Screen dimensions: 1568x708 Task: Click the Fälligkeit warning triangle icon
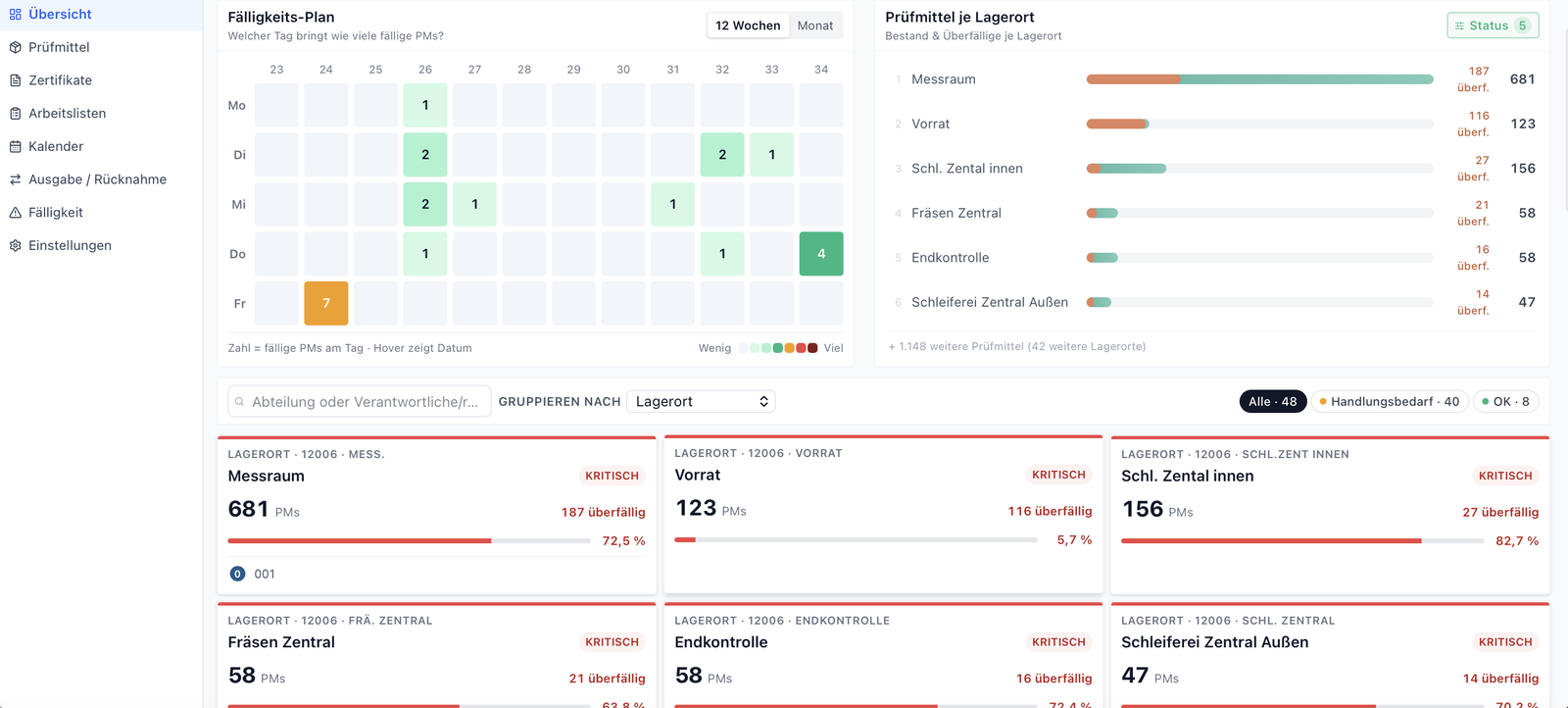[x=15, y=213]
